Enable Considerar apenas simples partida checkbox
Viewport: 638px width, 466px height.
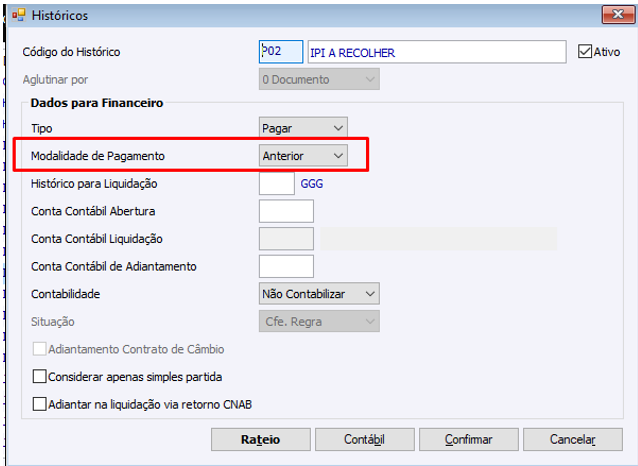point(39,376)
